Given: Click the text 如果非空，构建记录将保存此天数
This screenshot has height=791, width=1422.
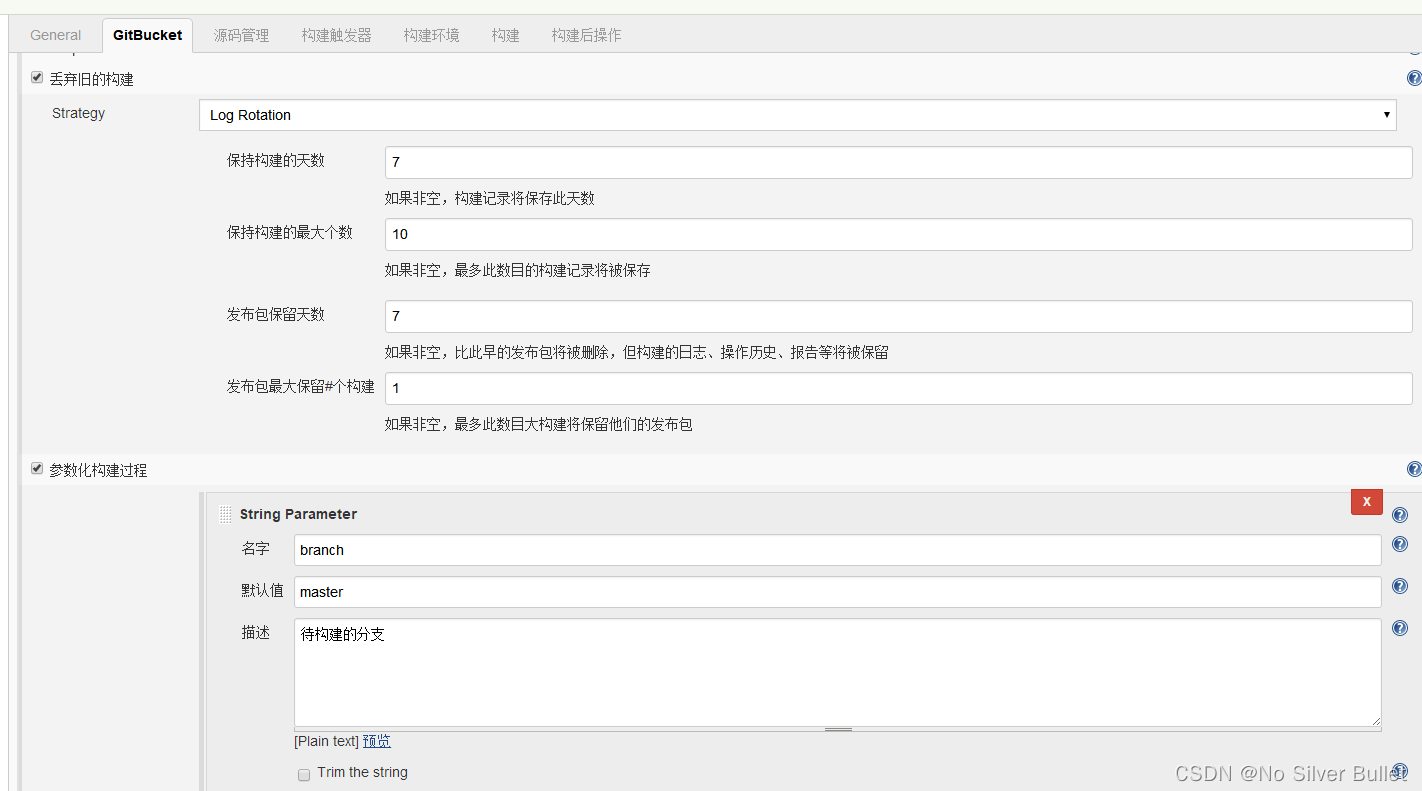Looking at the screenshot, I should pyautogui.click(x=490, y=198).
